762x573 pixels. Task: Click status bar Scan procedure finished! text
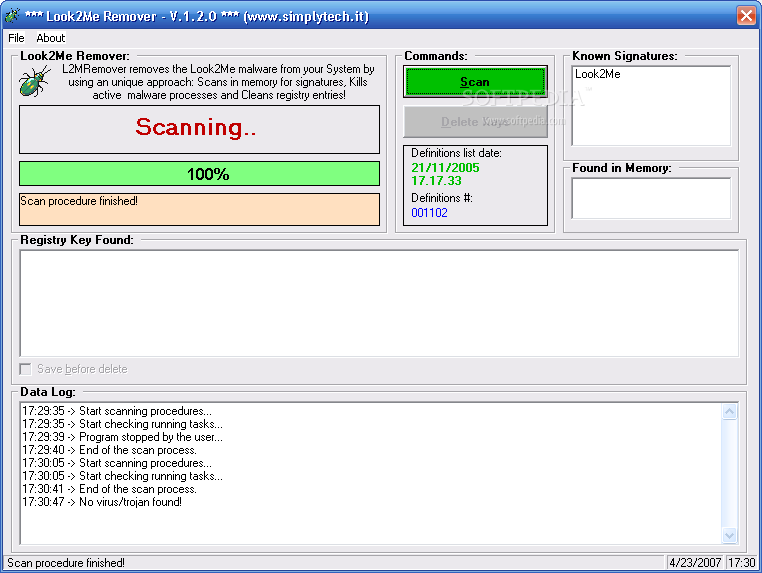tap(66, 563)
